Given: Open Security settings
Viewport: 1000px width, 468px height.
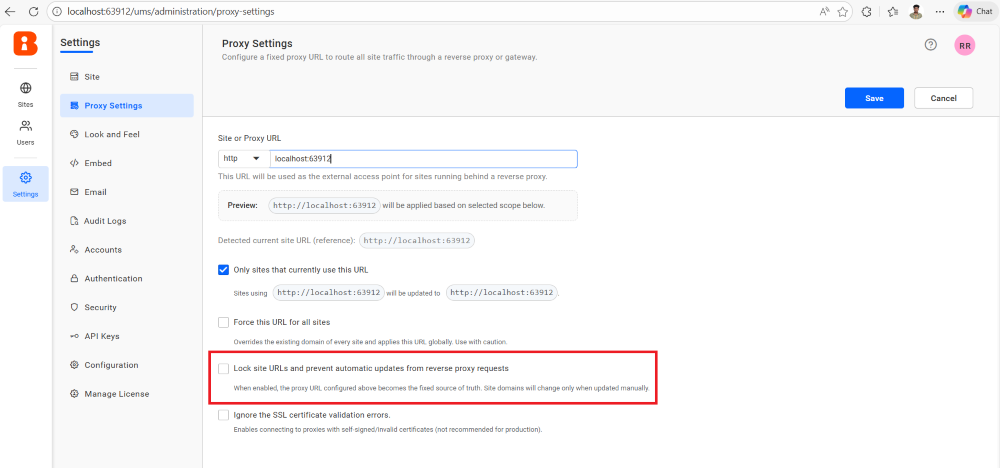Looking at the screenshot, I should pyautogui.click(x=126, y=307).
